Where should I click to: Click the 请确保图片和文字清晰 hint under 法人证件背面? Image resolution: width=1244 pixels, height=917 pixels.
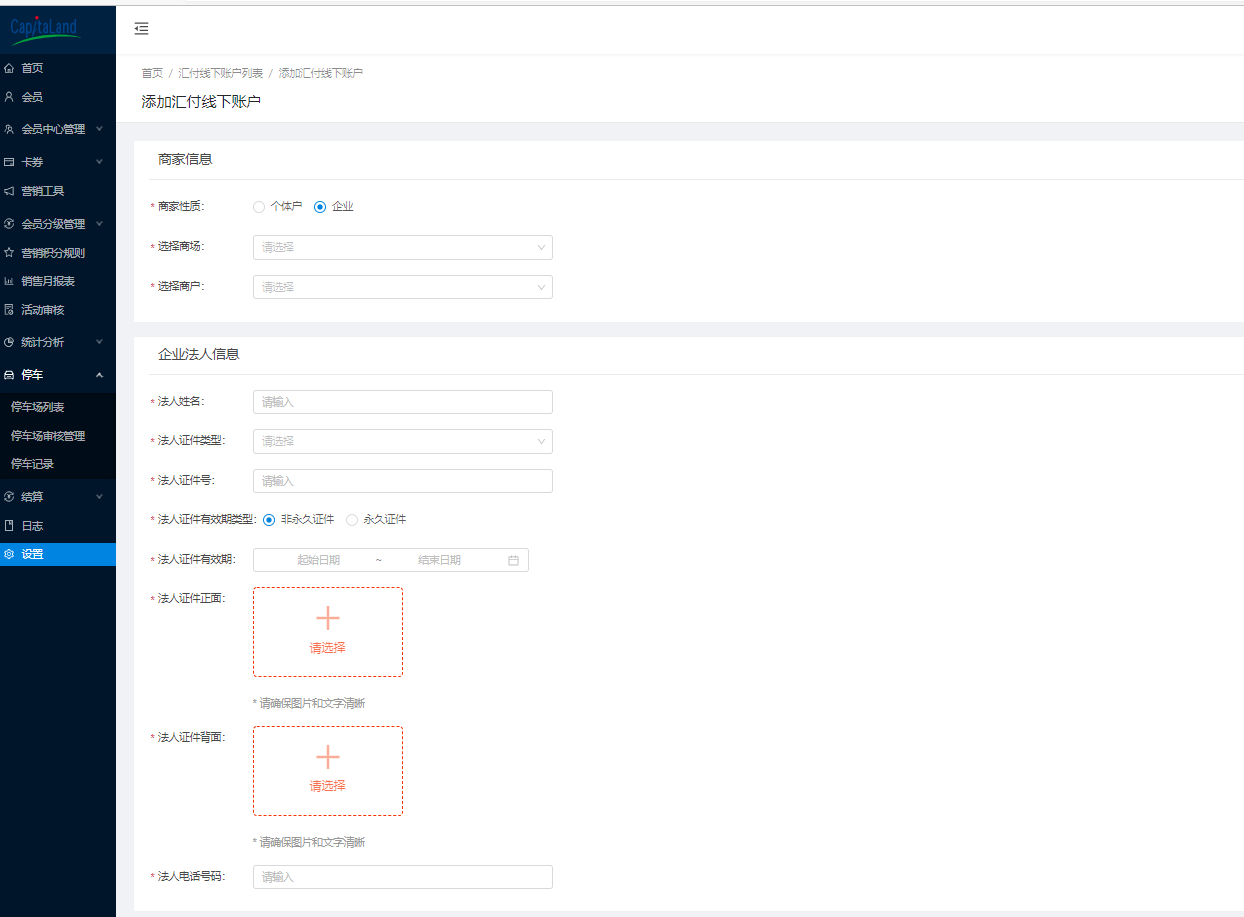point(309,842)
